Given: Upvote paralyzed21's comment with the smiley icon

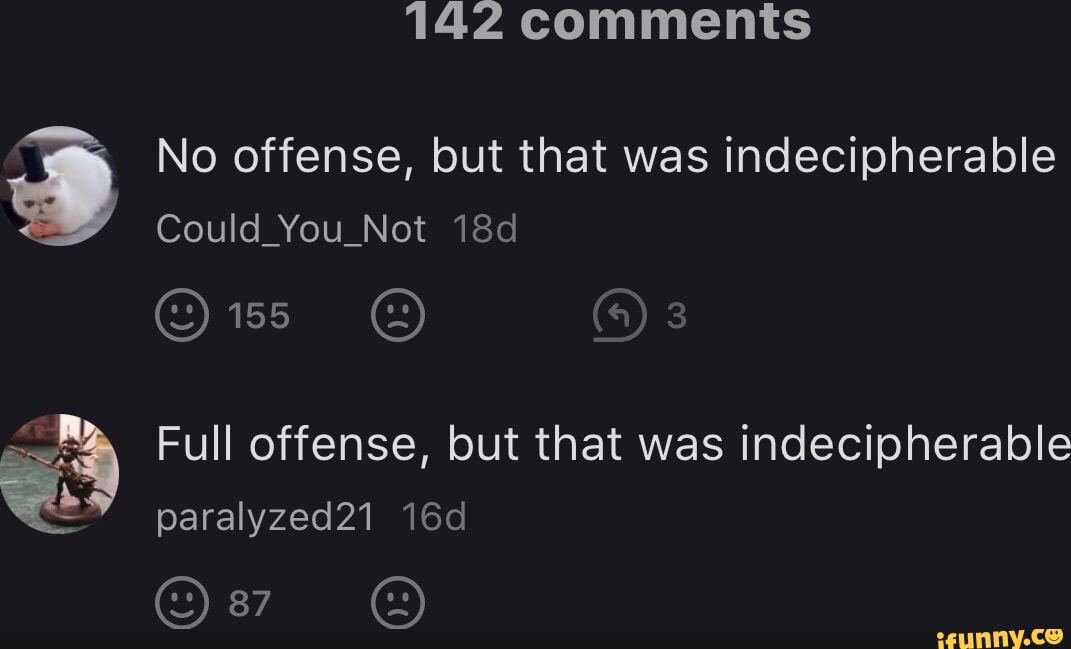Looking at the screenshot, I should point(181,602).
